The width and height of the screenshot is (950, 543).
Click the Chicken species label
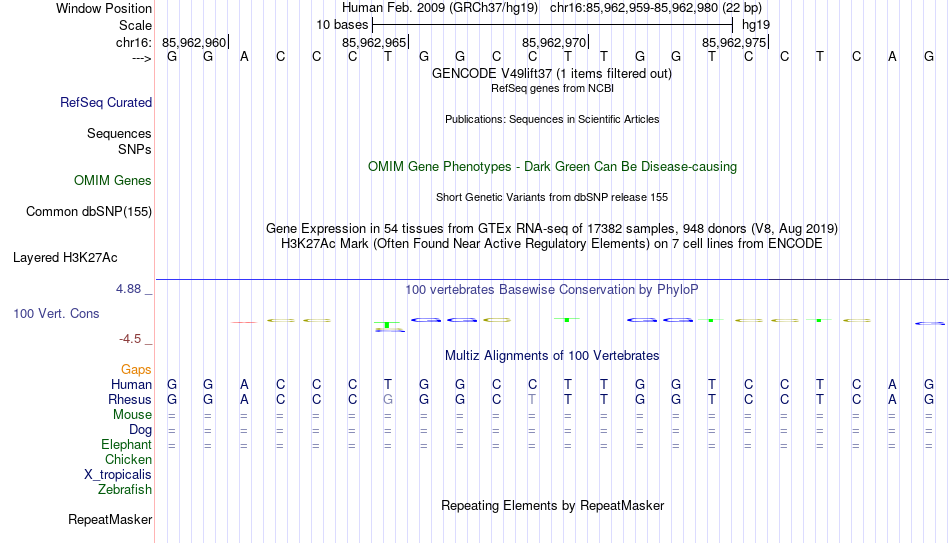pyautogui.click(x=128, y=459)
